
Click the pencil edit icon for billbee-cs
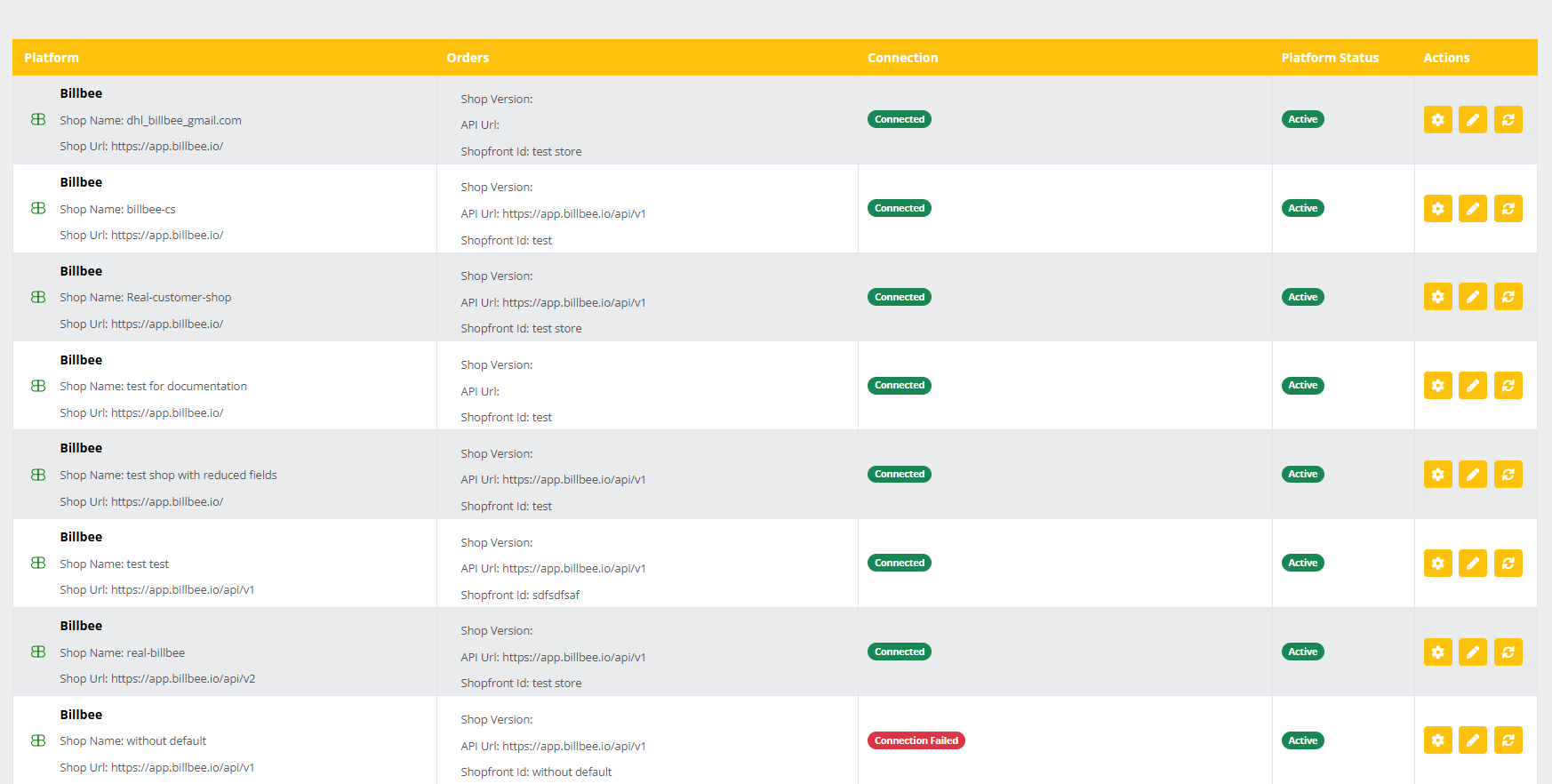click(x=1473, y=208)
